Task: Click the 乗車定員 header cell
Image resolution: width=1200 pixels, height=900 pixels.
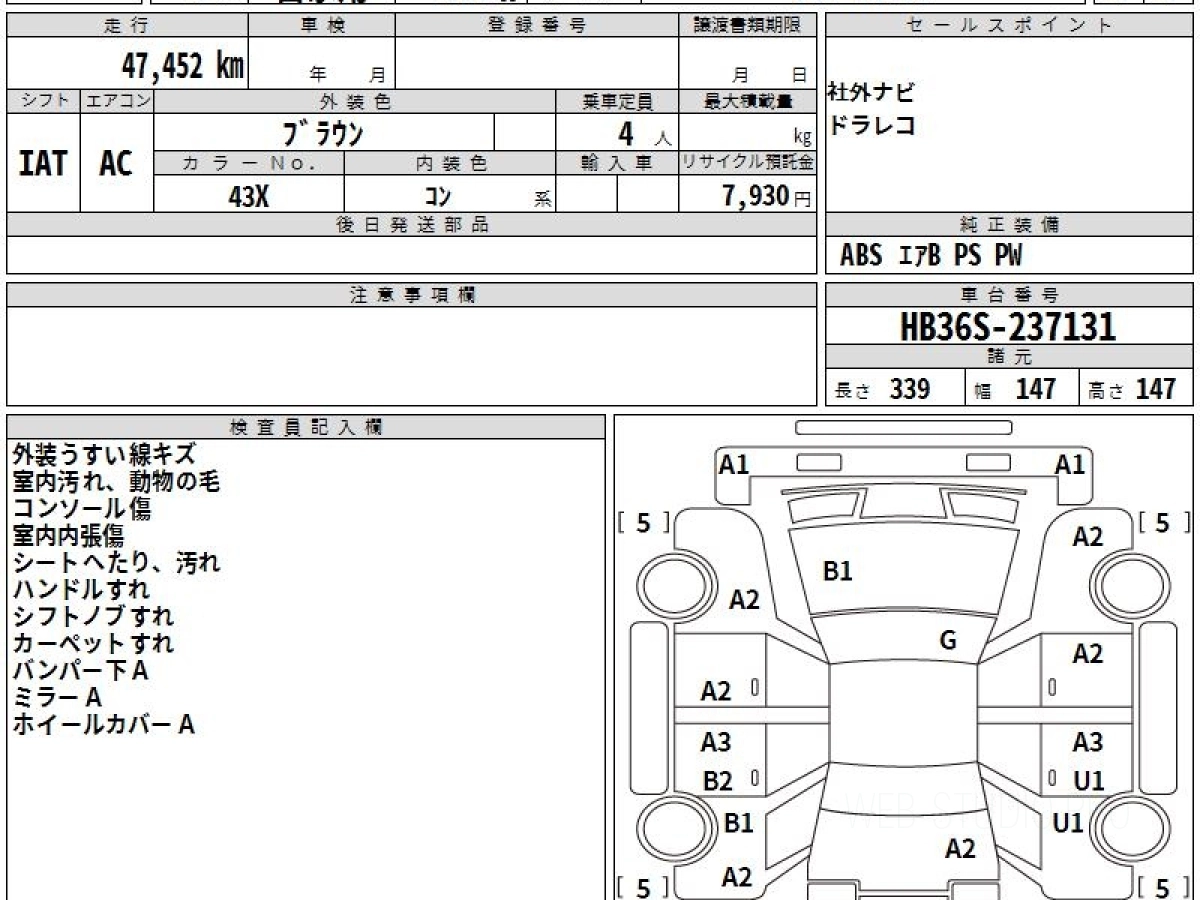Action: click(x=617, y=101)
